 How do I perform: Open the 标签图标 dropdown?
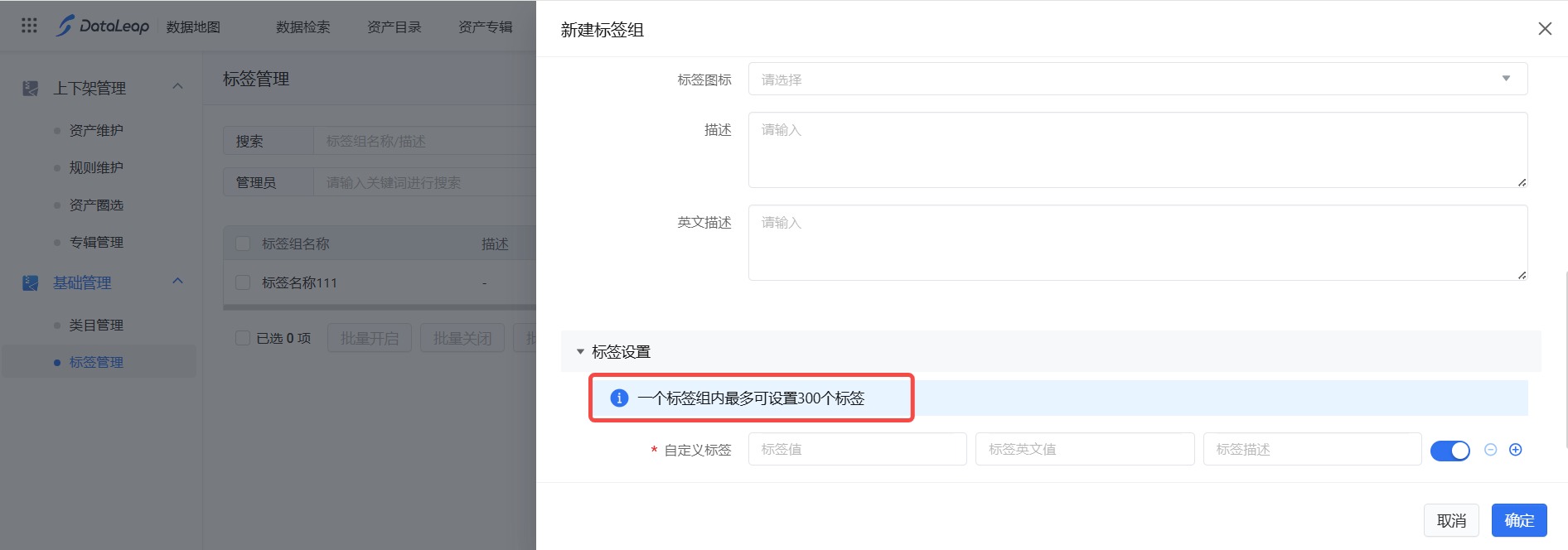pyautogui.click(x=1137, y=80)
